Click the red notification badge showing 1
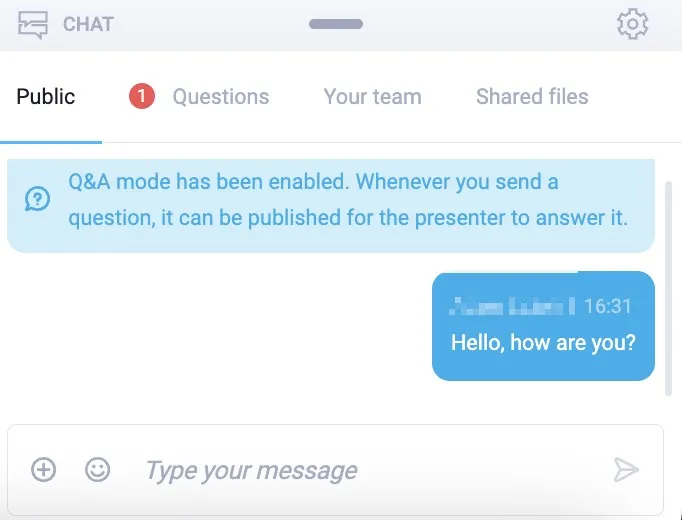This screenshot has height=520, width=682. tap(142, 97)
